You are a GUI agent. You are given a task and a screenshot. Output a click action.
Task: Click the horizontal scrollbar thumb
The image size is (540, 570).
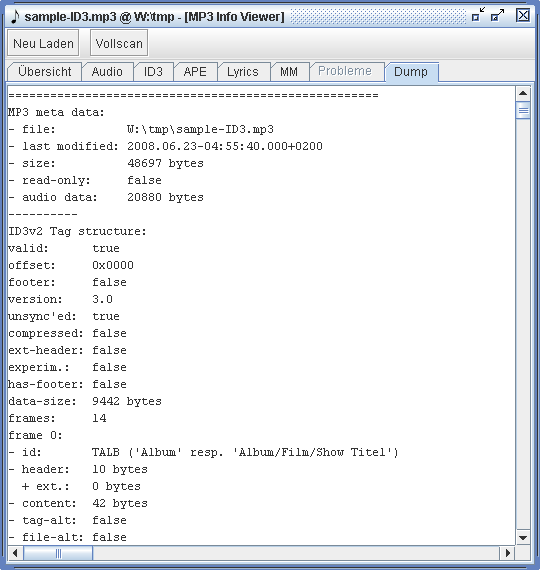pos(58,553)
